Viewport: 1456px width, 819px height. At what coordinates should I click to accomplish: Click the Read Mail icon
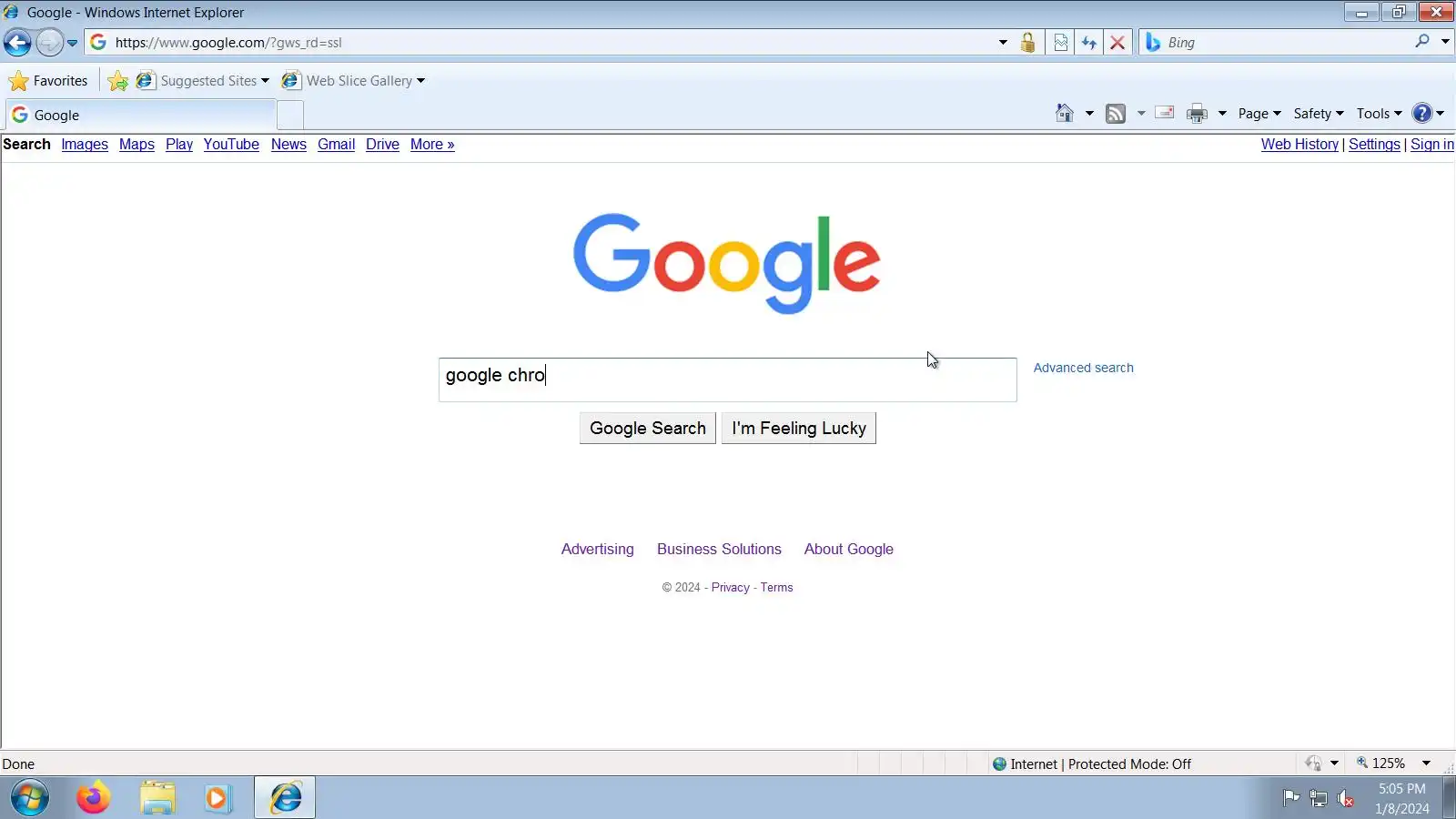1164,113
